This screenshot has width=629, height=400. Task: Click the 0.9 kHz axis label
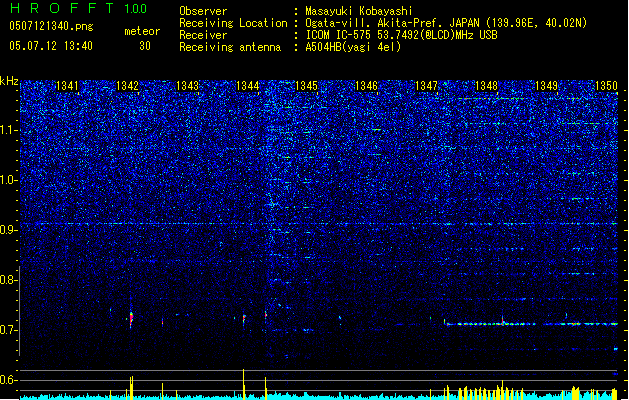coord(8,230)
